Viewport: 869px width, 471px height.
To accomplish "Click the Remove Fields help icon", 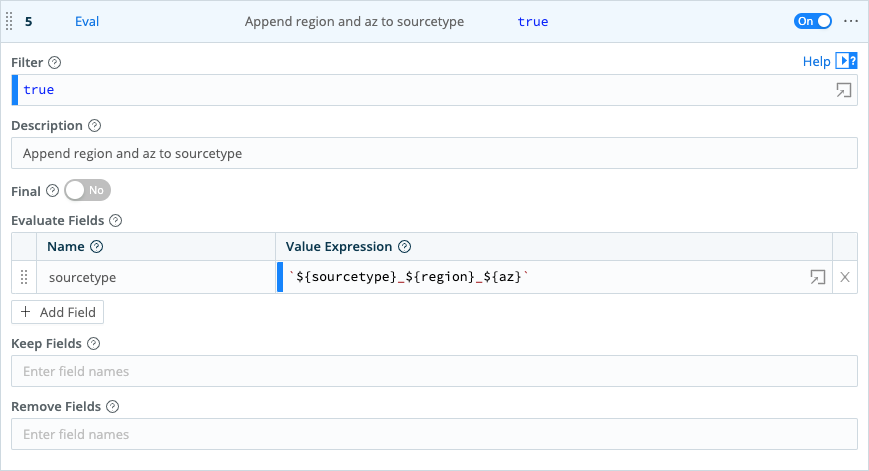I will tap(112, 407).
